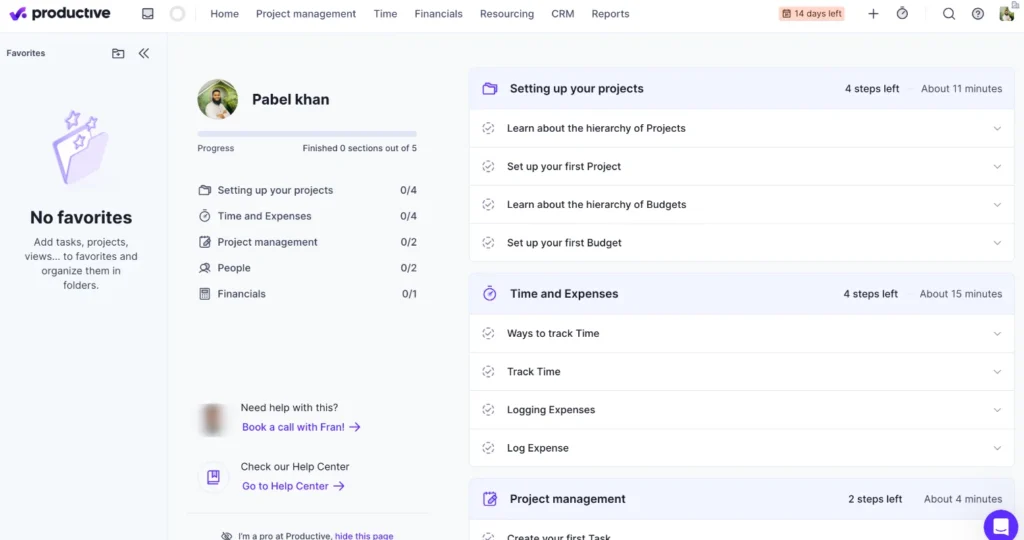Open Project management in top navigation
The width and height of the screenshot is (1024, 540).
click(306, 14)
